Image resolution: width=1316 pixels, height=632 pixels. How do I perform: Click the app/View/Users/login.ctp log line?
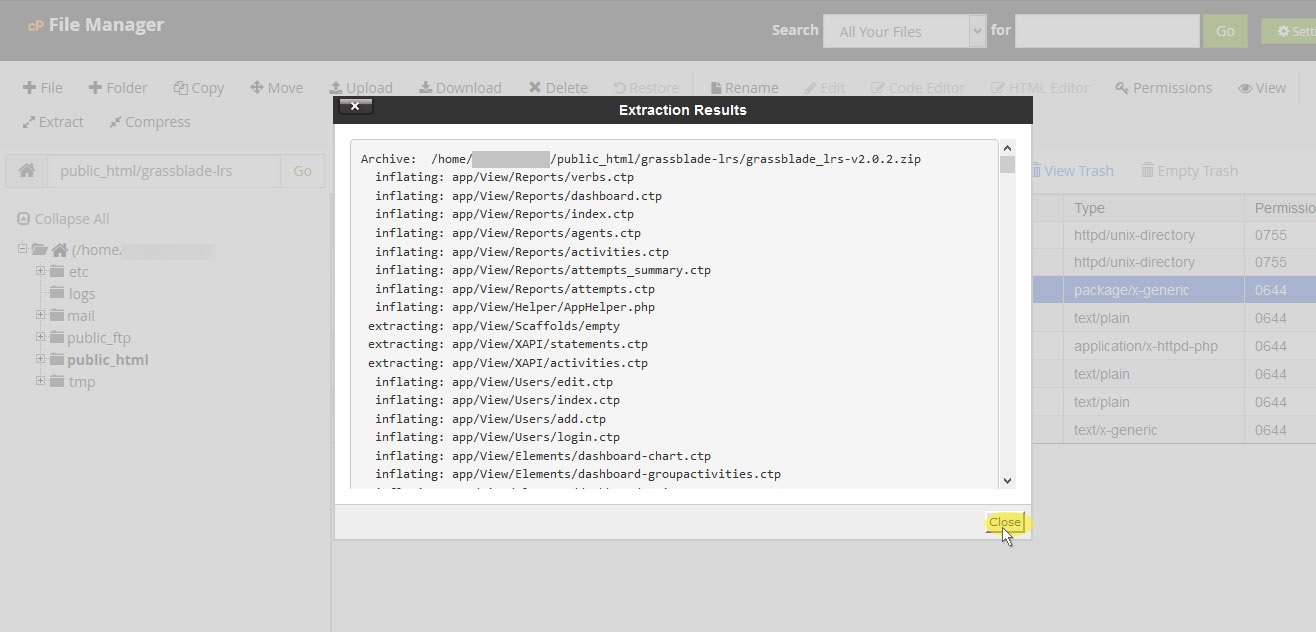pos(497,437)
